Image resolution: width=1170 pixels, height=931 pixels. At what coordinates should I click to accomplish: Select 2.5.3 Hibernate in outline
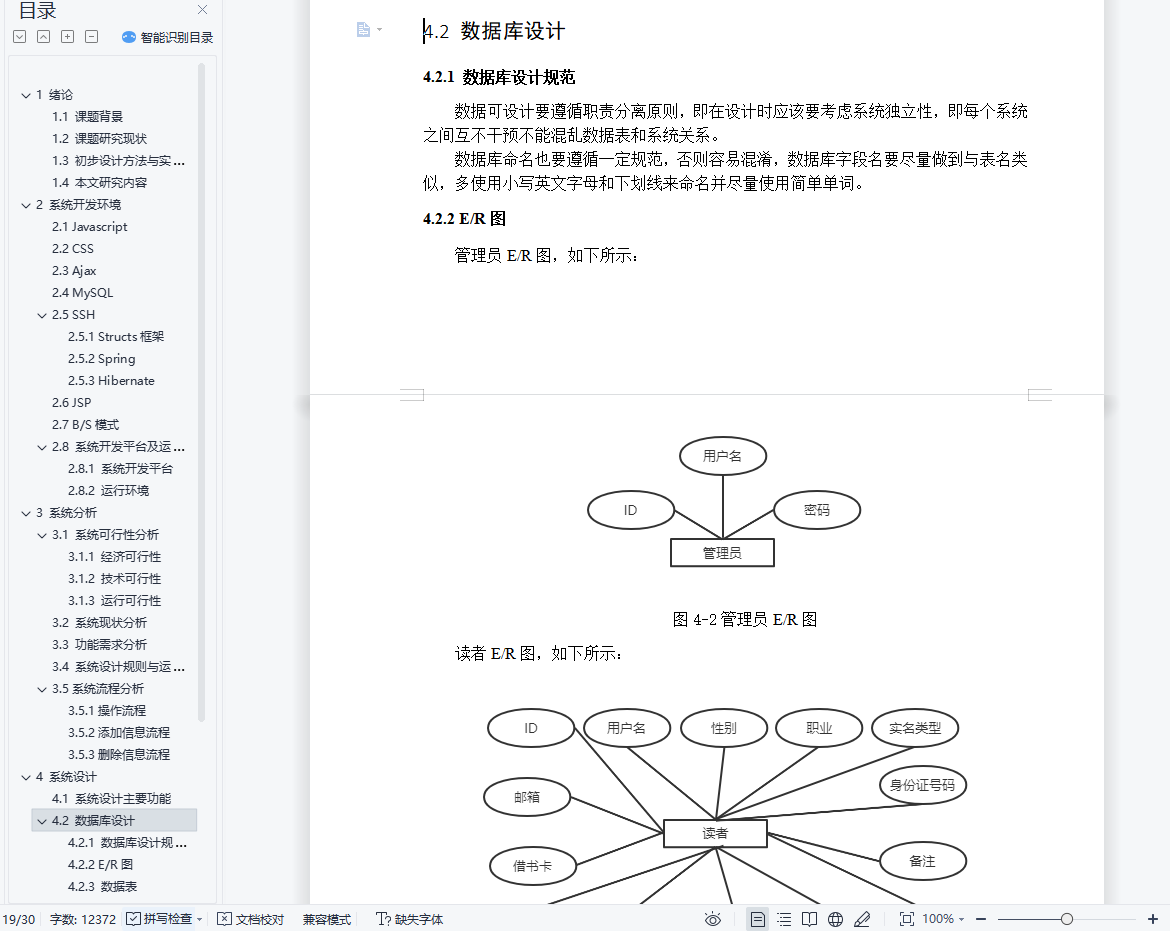tap(111, 380)
